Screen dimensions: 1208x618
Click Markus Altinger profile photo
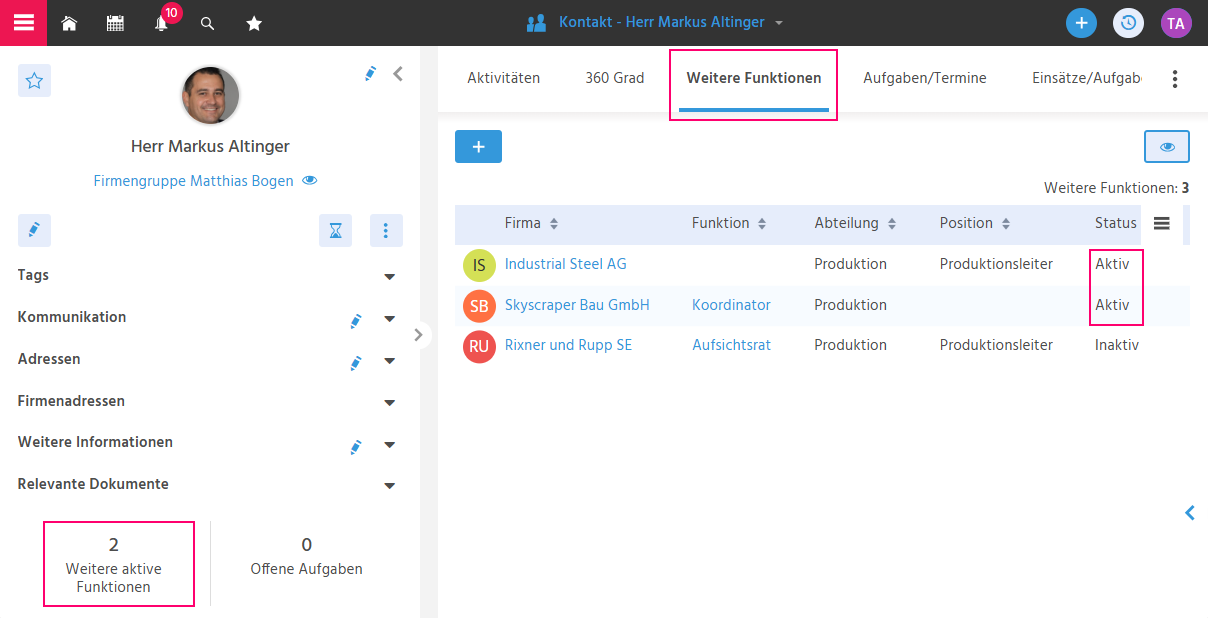tap(210, 96)
